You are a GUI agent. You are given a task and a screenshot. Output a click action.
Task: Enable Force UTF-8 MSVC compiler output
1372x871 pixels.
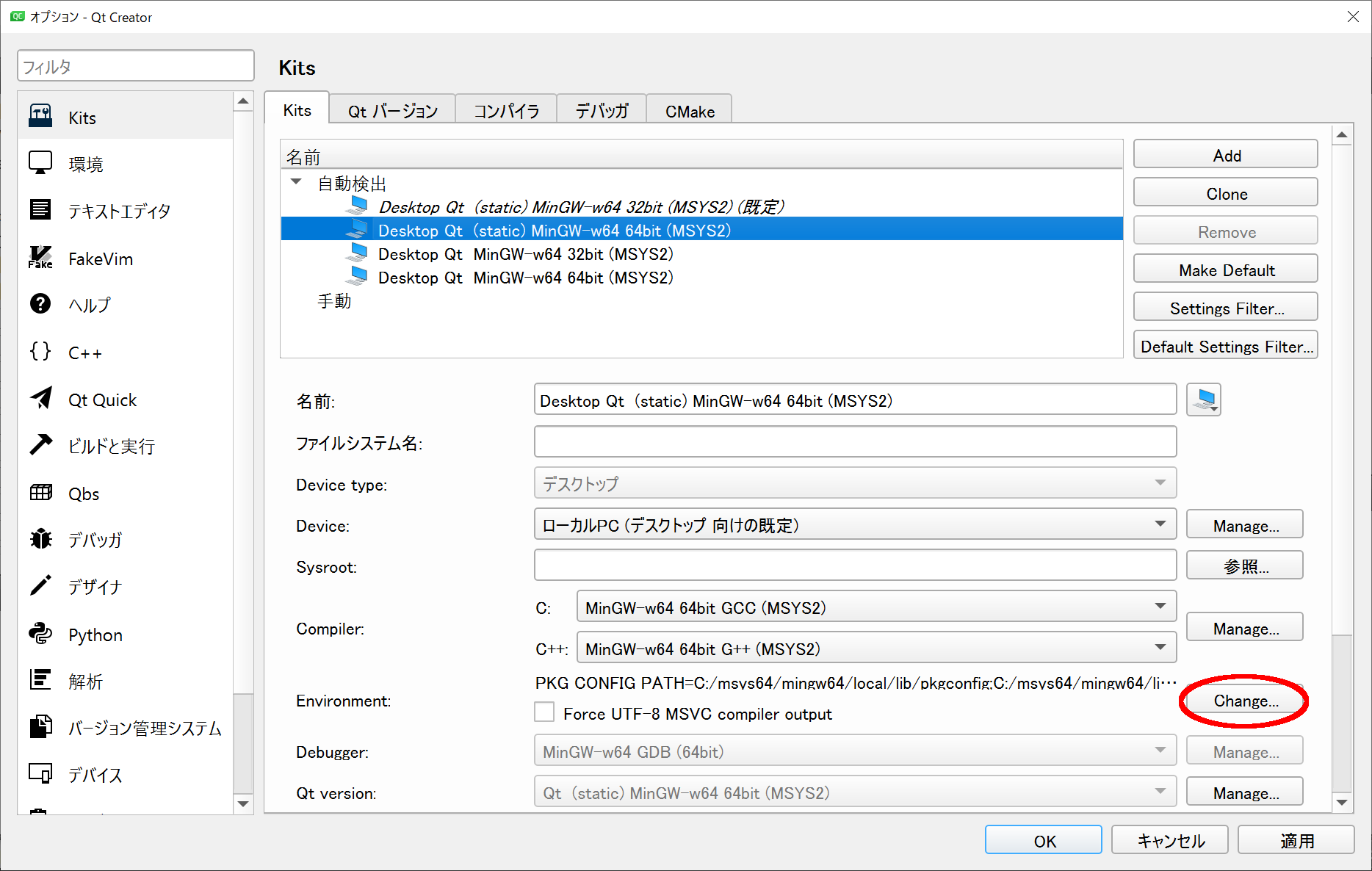point(544,712)
